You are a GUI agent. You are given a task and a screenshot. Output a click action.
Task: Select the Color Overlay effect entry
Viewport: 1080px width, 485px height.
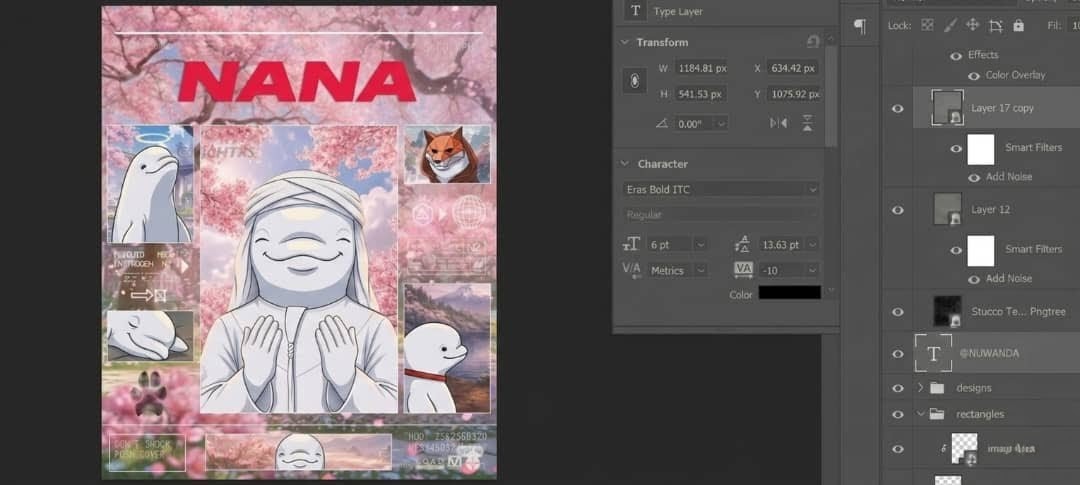[x=1015, y=75]
